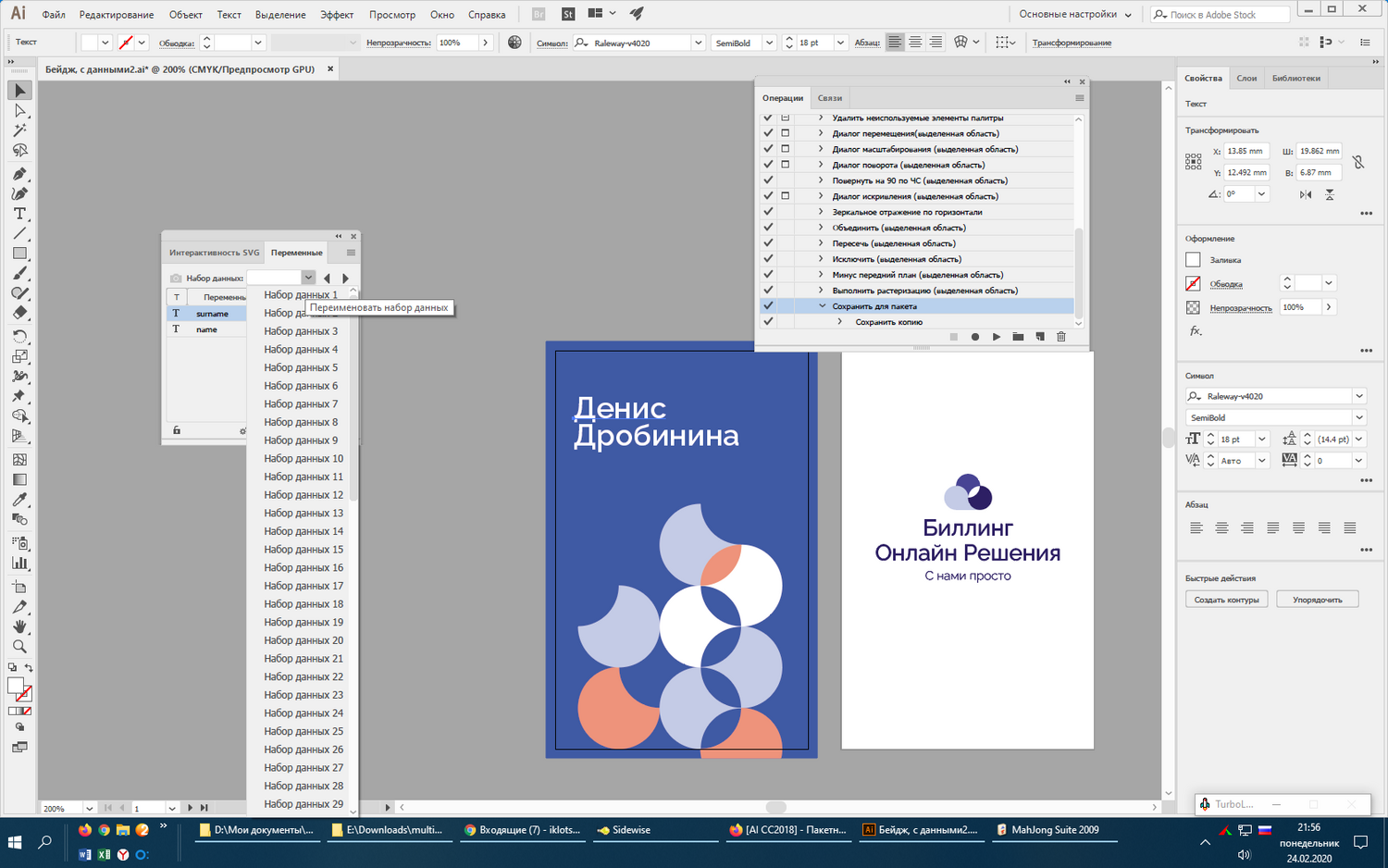Open zoom level 200% dropdown
1388x868 pixels.
tap(89, 808)
